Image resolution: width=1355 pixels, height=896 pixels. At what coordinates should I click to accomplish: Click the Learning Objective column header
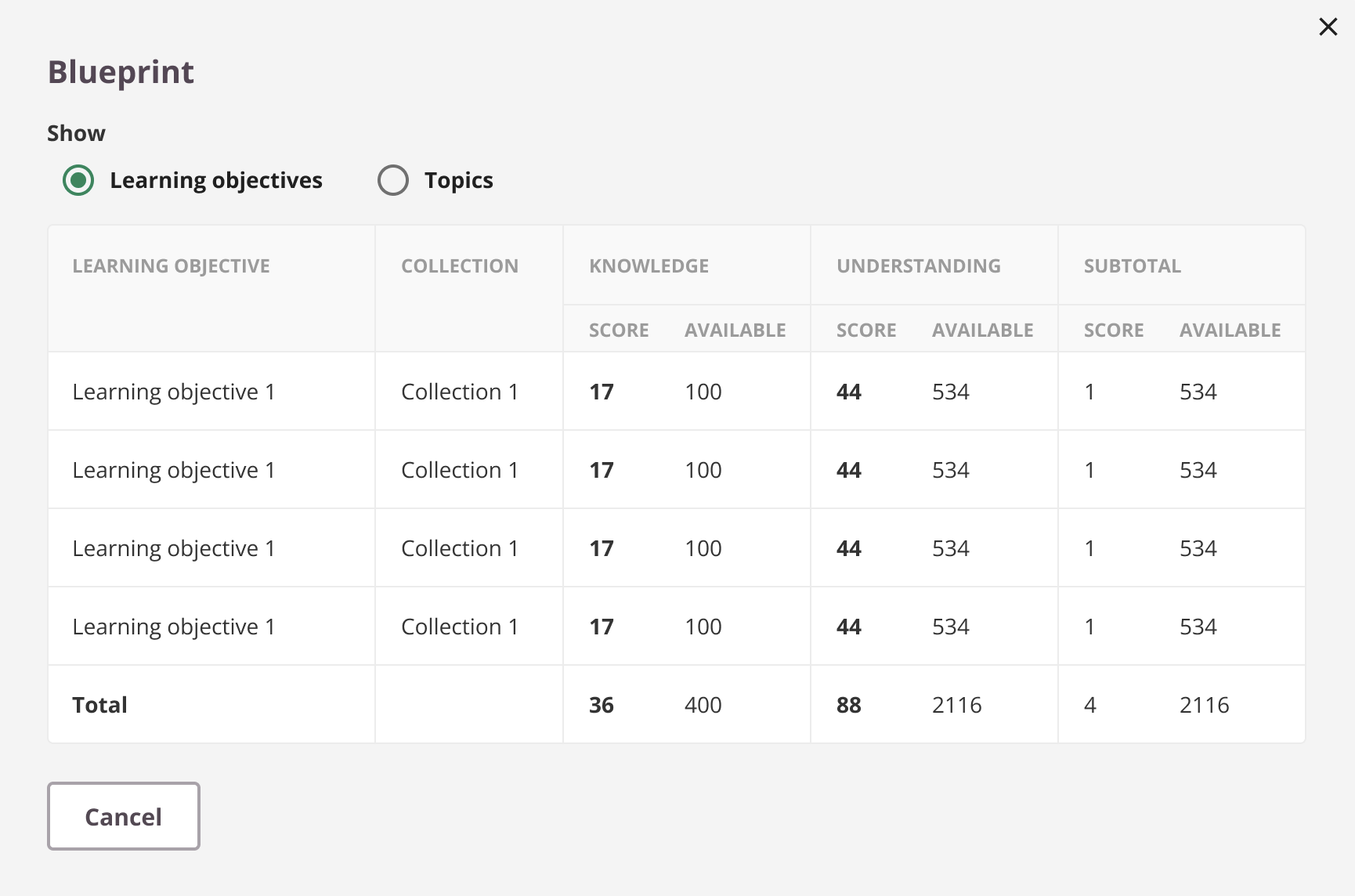tap(171, 266)
